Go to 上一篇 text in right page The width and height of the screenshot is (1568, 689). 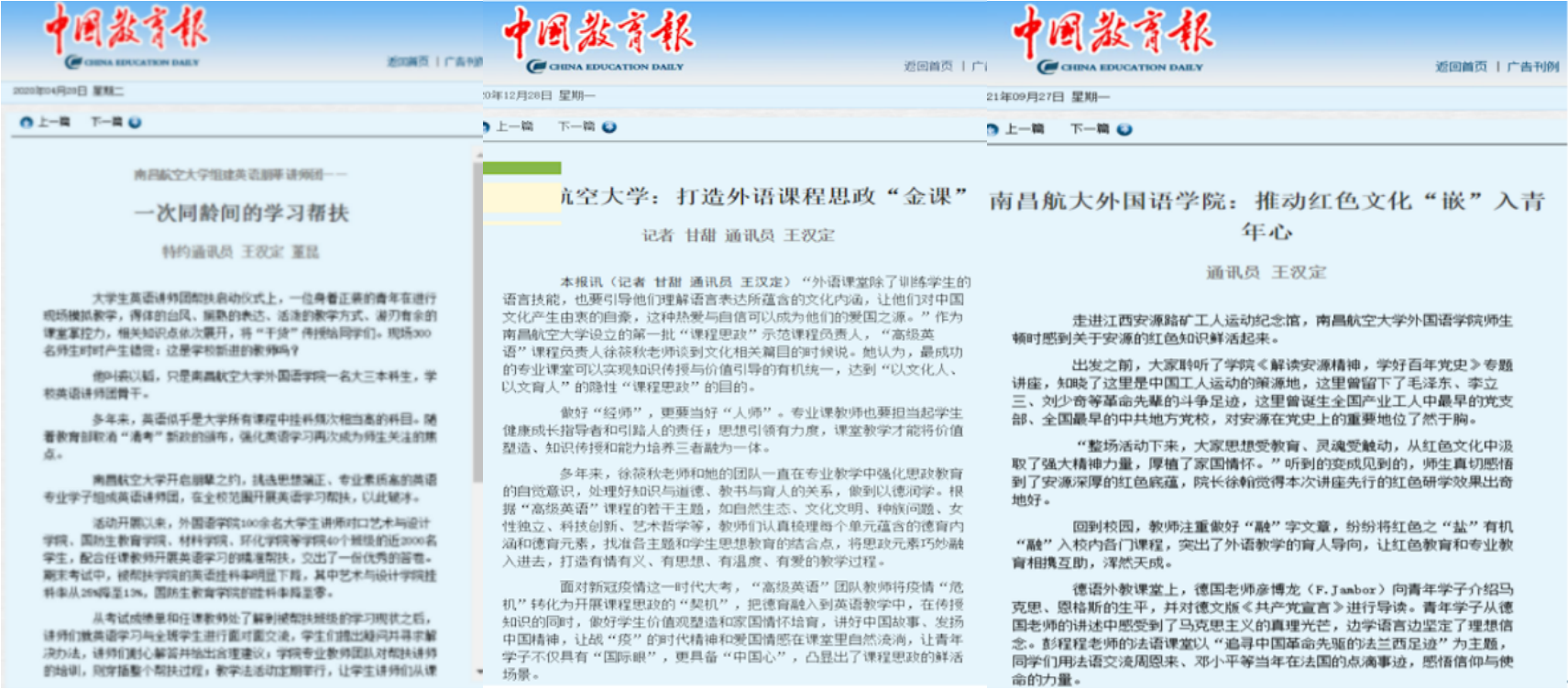tap(1025, 128)
